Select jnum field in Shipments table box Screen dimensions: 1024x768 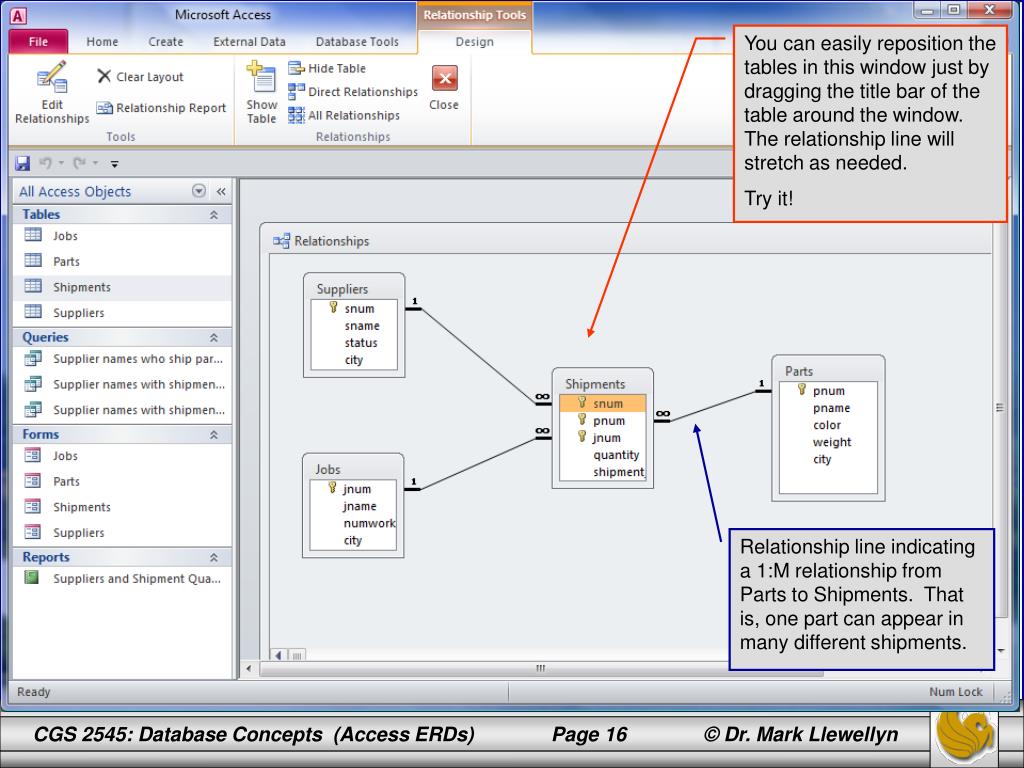point(602,438)
